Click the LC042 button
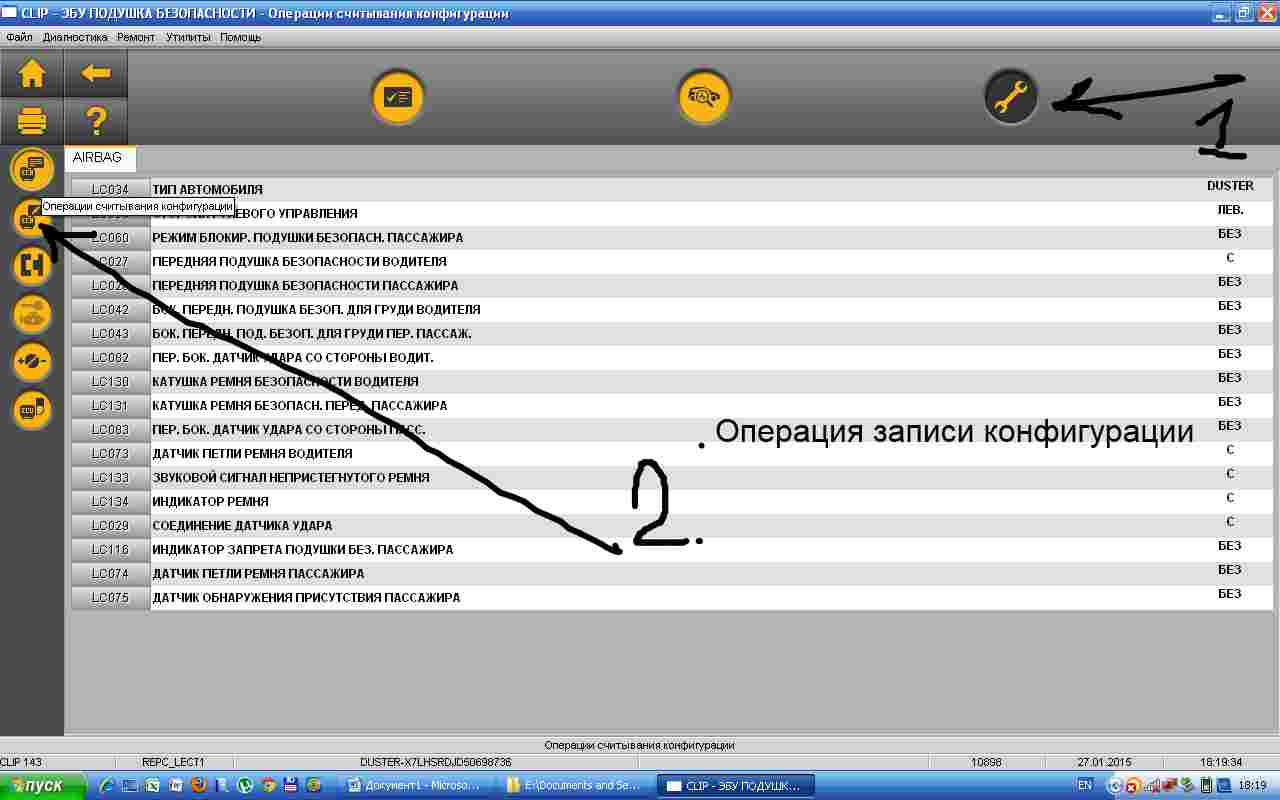This screenshot has height=800, width=1280. point(110,309)
